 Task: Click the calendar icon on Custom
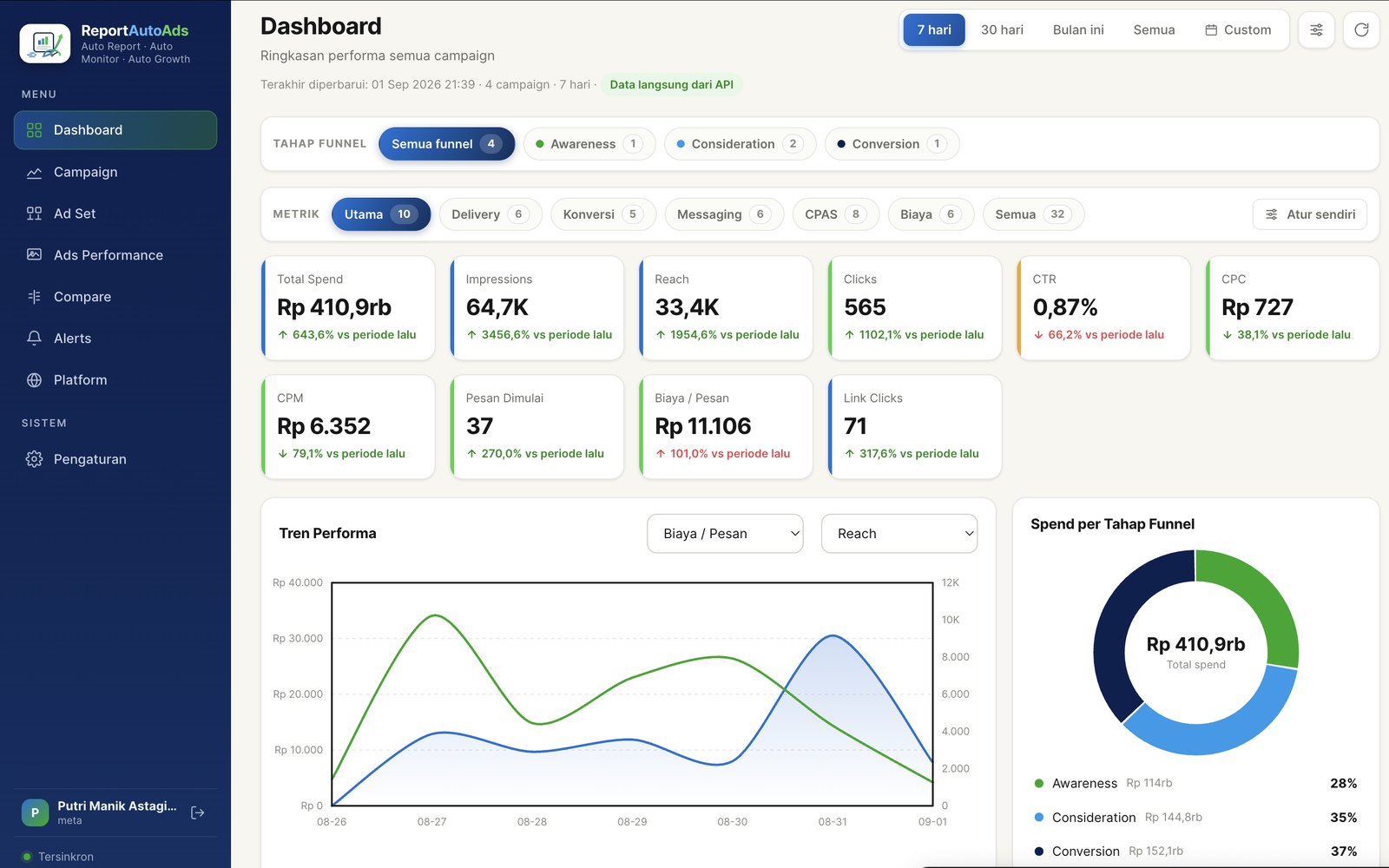(1211, 30)
